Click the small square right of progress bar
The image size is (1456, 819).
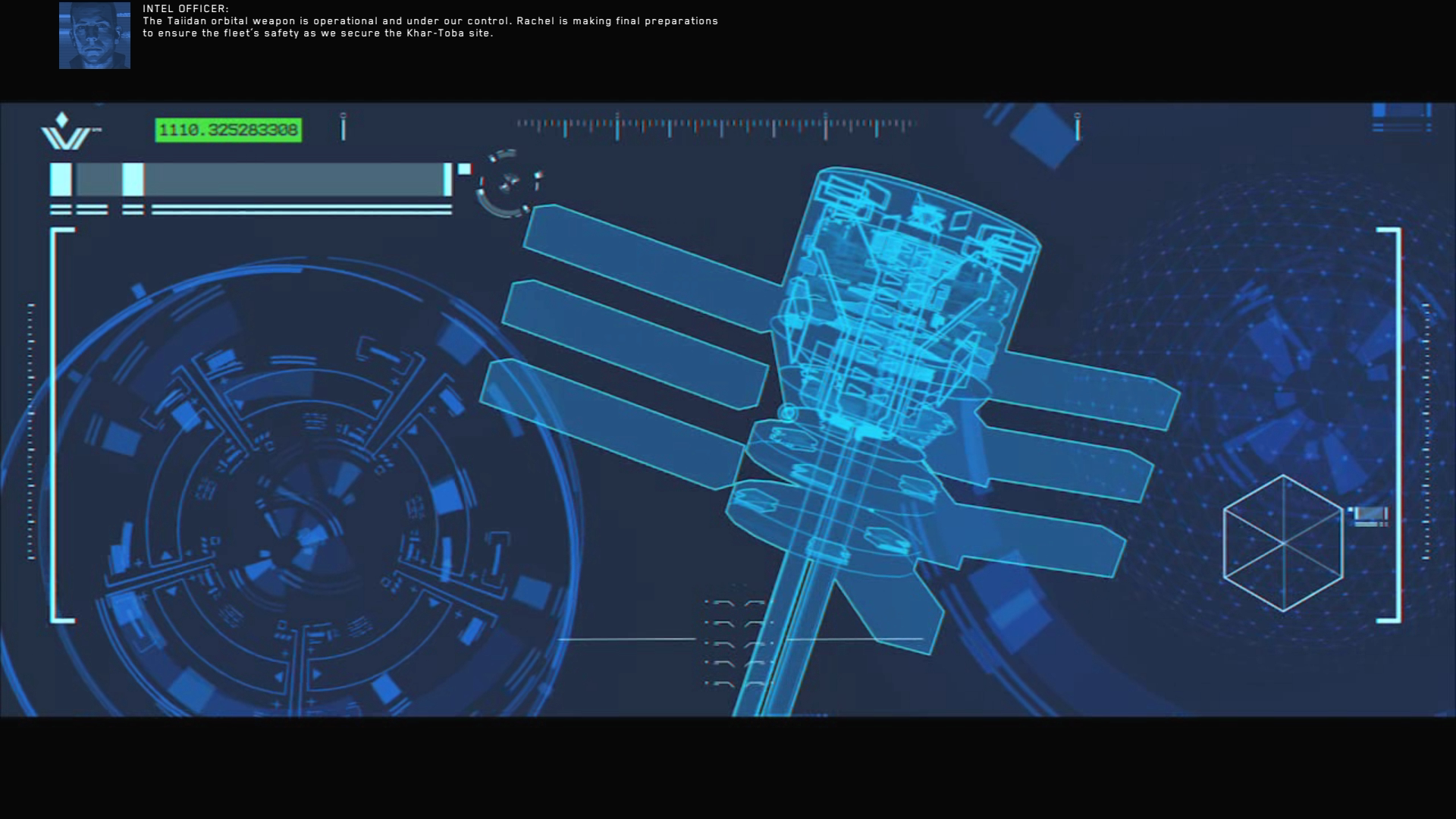point(464,169)
